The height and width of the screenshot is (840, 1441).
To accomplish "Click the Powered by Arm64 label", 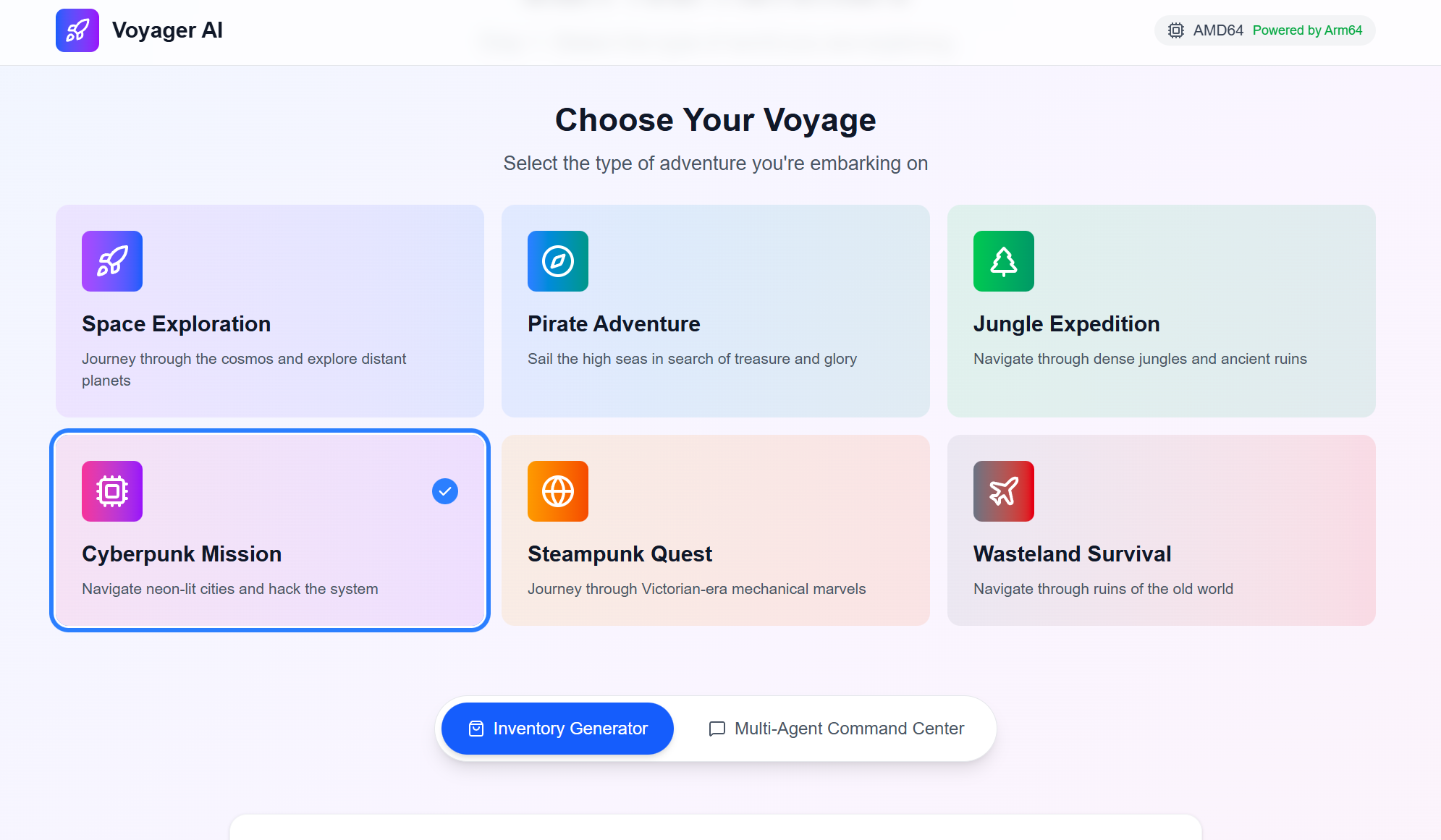I will (x=1307, y=30).
